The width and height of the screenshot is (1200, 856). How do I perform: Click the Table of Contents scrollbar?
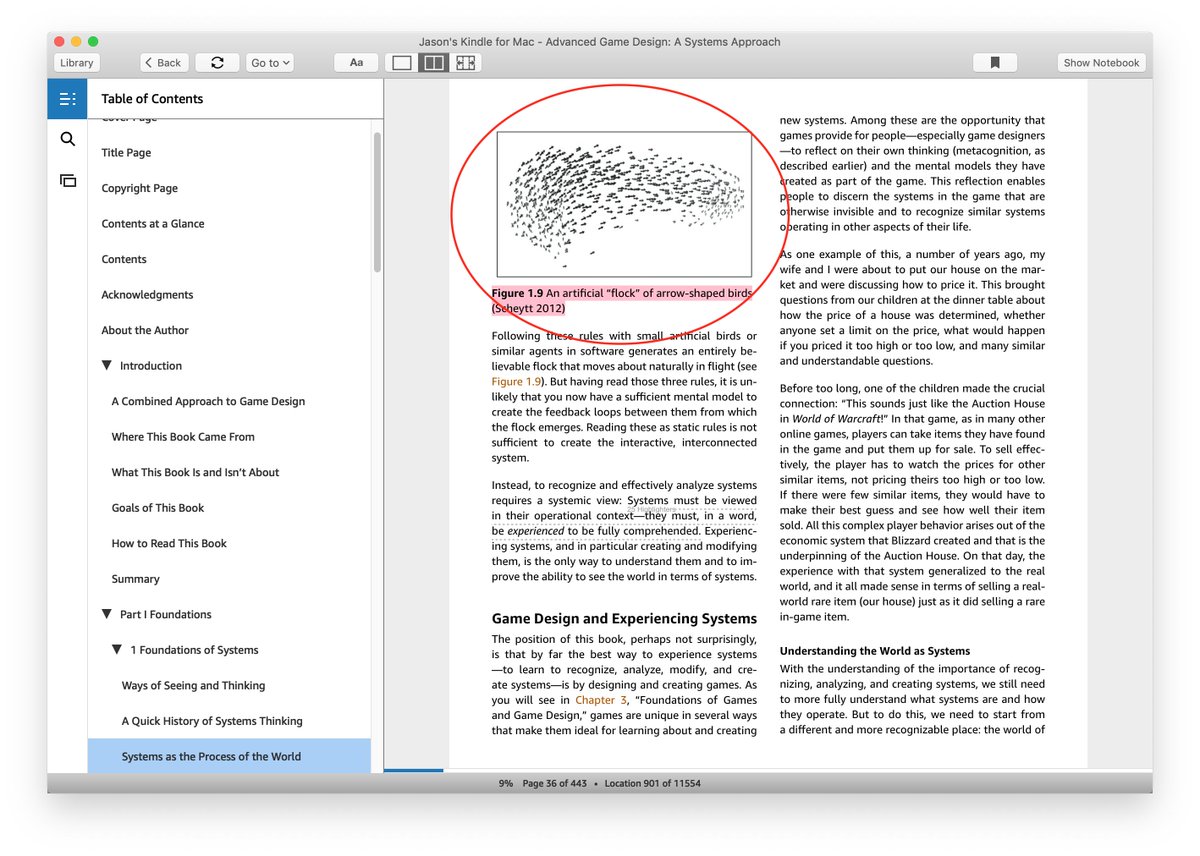pos(377,202)
